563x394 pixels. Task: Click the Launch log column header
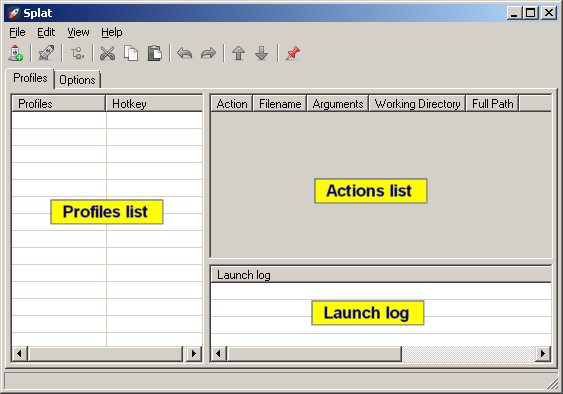[x=381, y=275]
